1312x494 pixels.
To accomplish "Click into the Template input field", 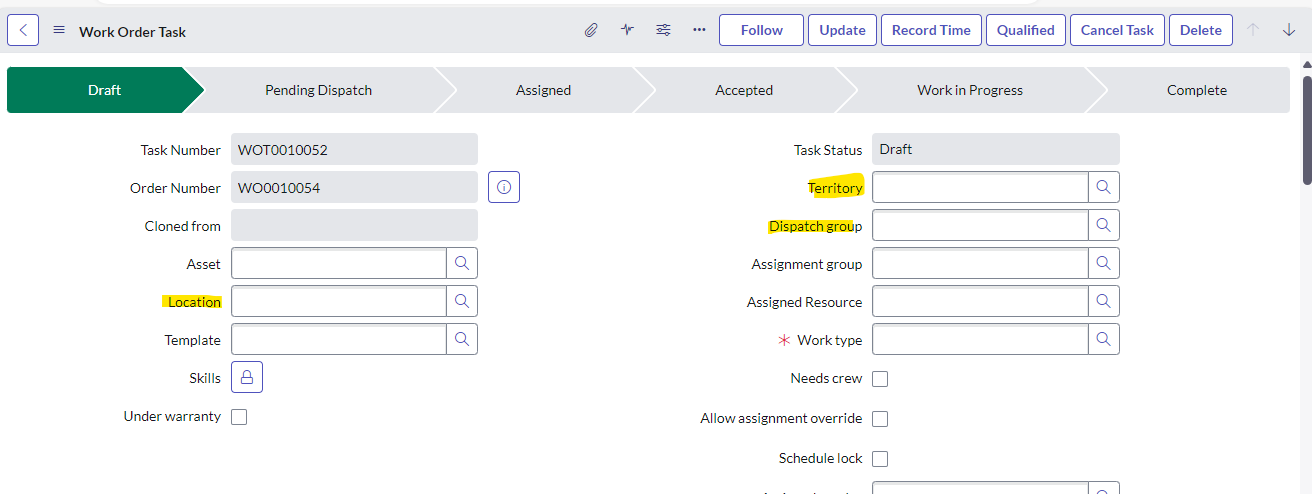I will pyautogui.click(x=339, y=339).
